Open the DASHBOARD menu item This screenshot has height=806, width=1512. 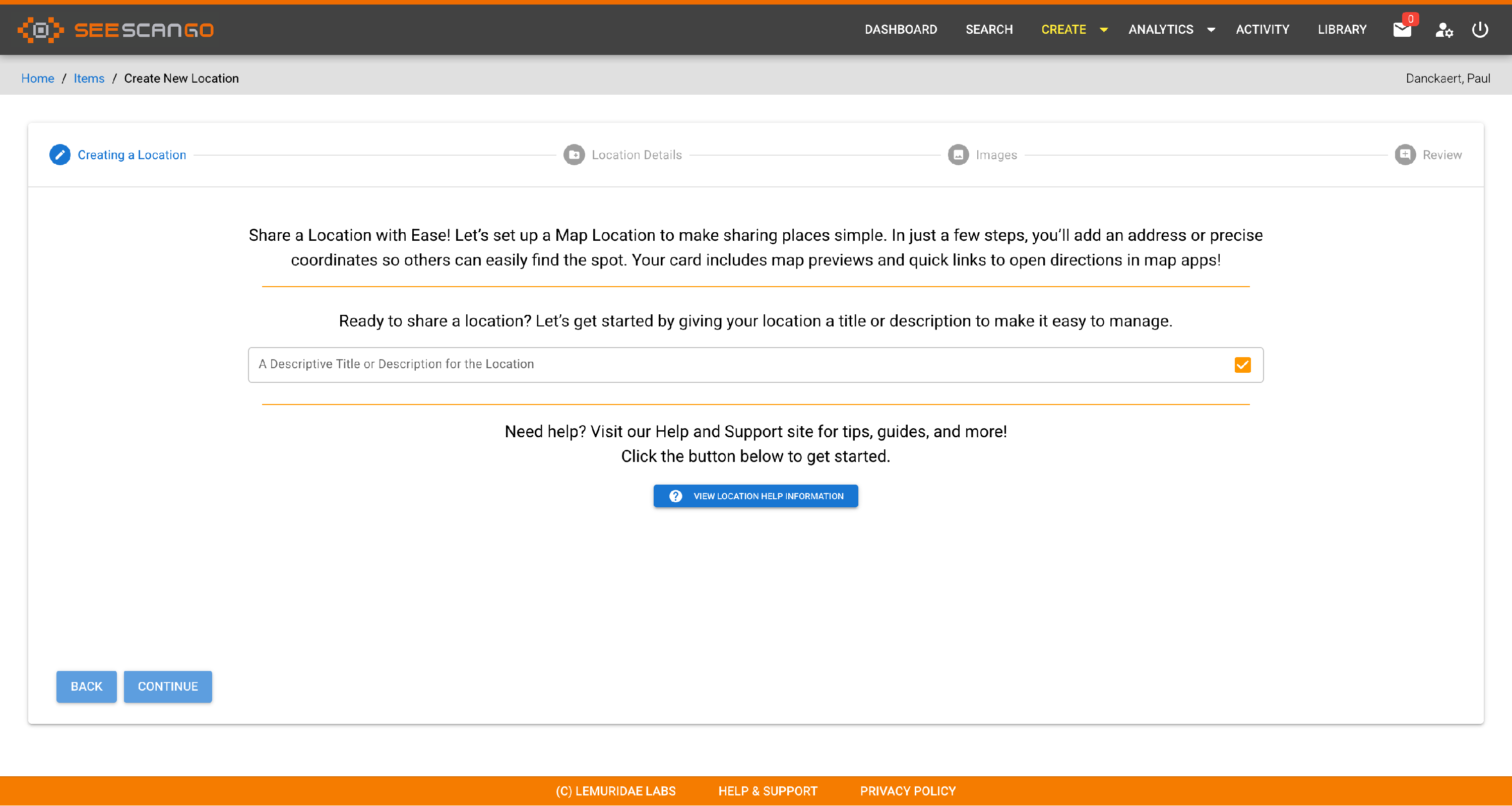pyautogui.click(x=900, y=29)
